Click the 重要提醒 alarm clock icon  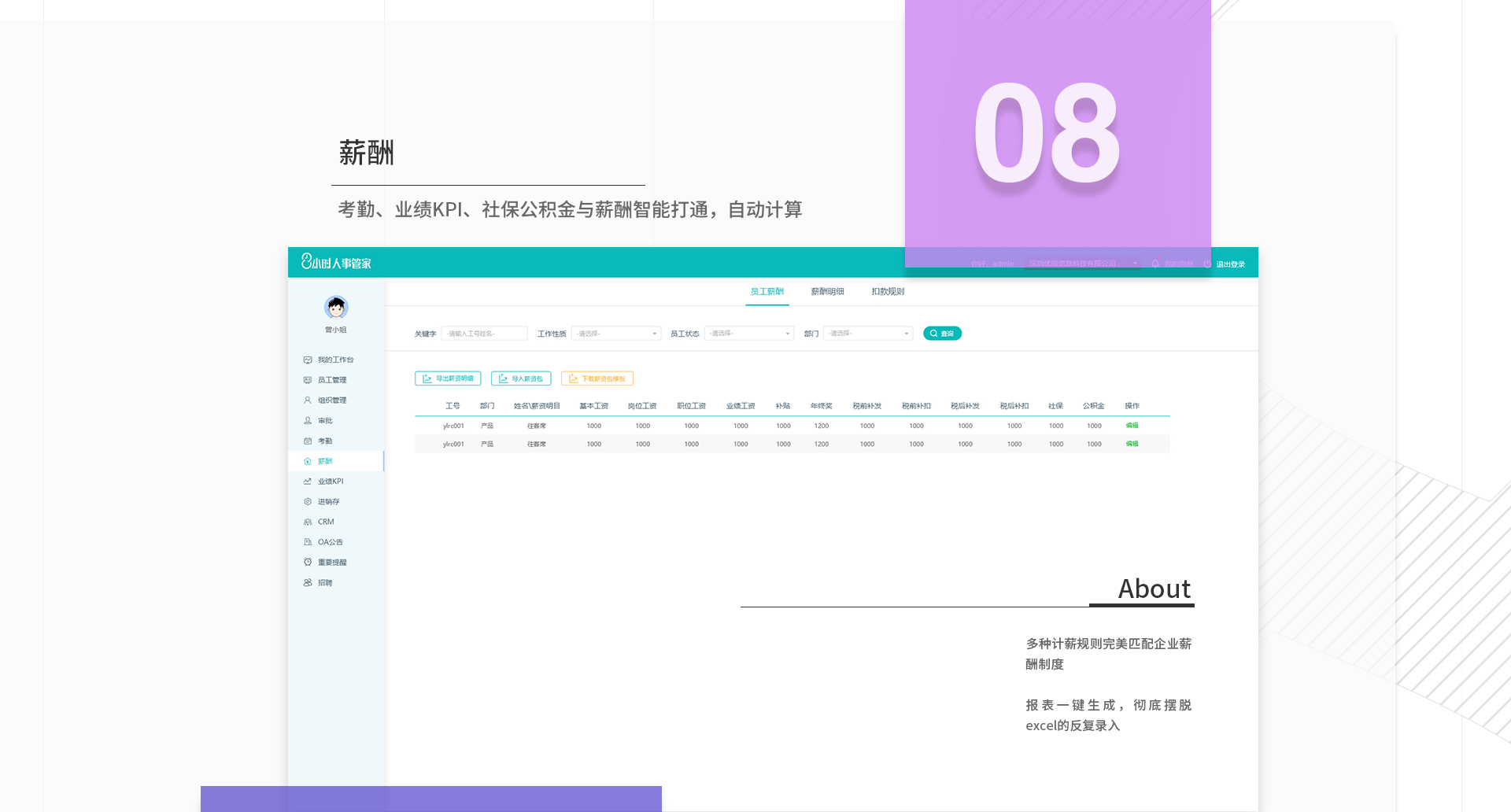click(x=308, y=563)
